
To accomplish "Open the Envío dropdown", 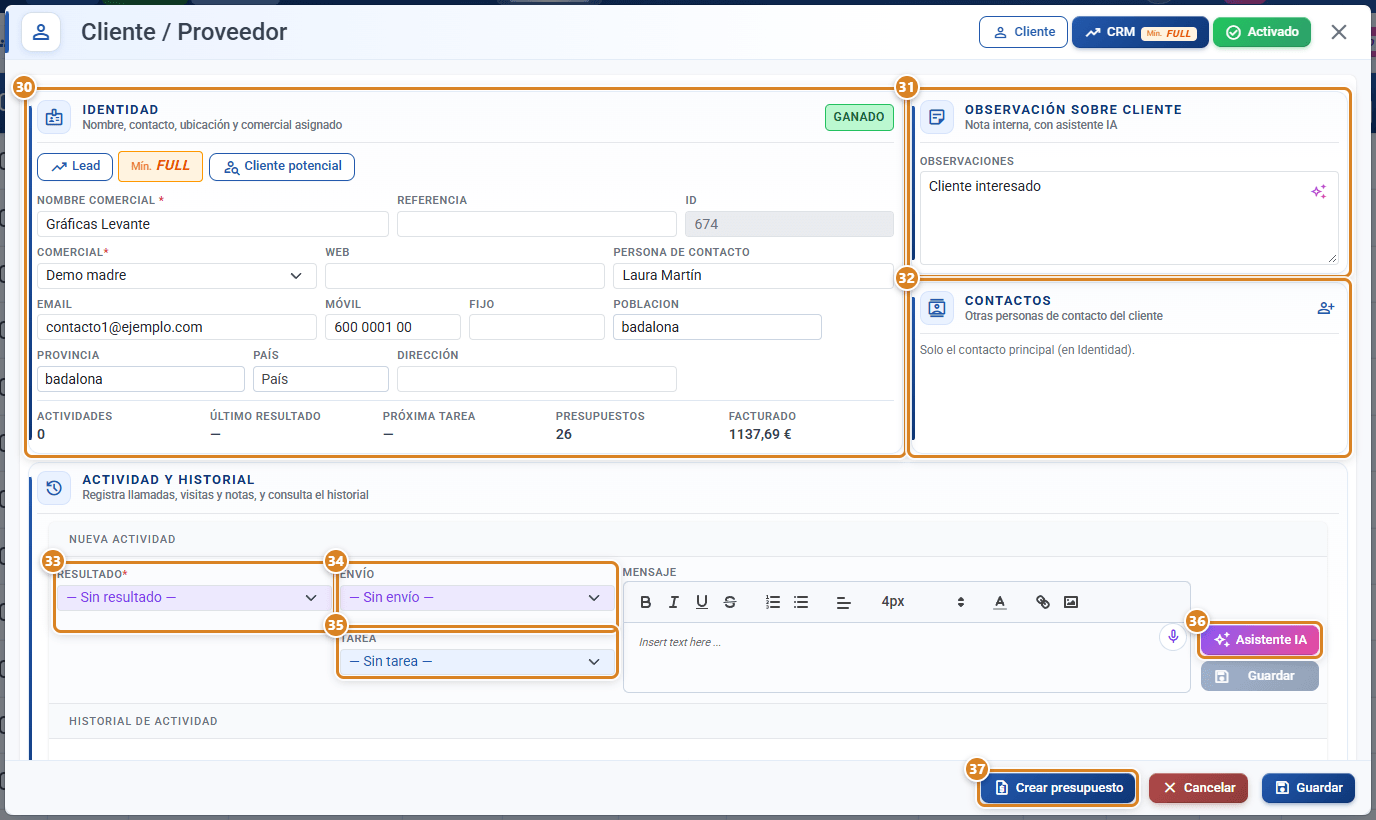I will click(x=477, y=598).
